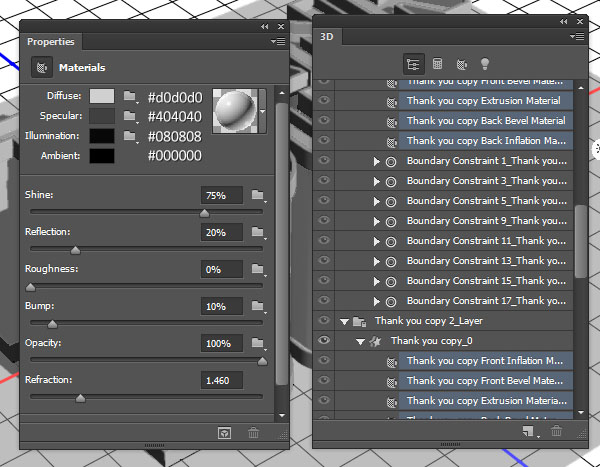This screenshot has width=600, height=467.
Task: Select the Properties tab
Action: pyautogui.click(x=51, y=41)
